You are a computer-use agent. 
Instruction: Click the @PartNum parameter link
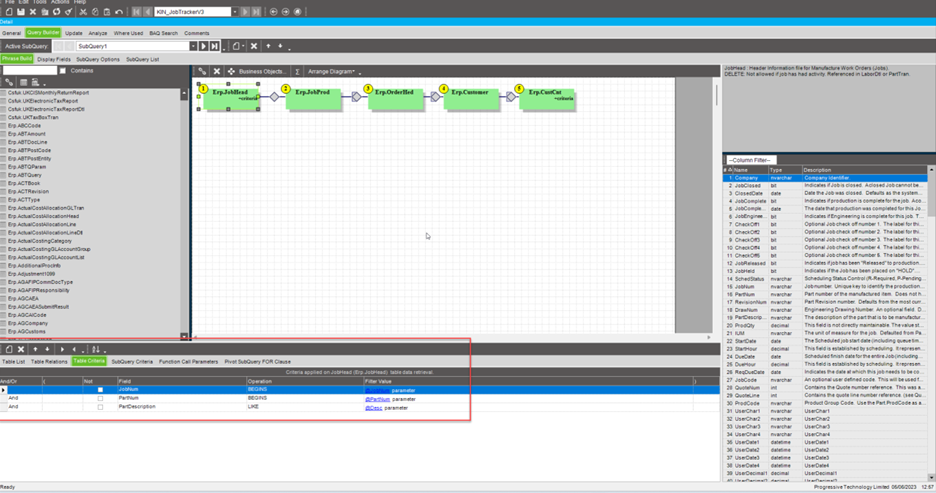pos(377,399)
